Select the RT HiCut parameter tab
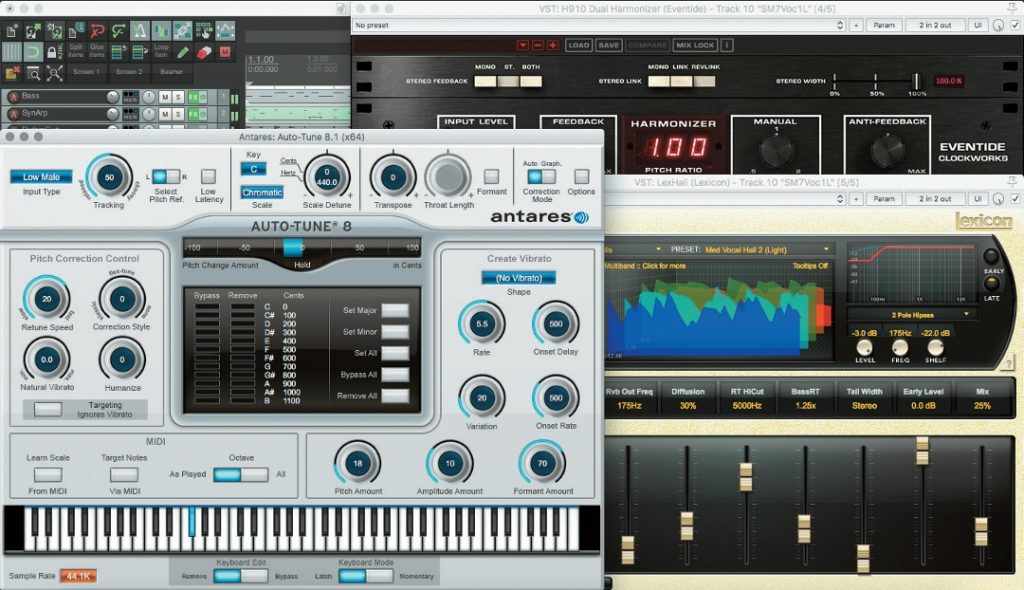Screen dimensions: 1024x590 point(746,398)
